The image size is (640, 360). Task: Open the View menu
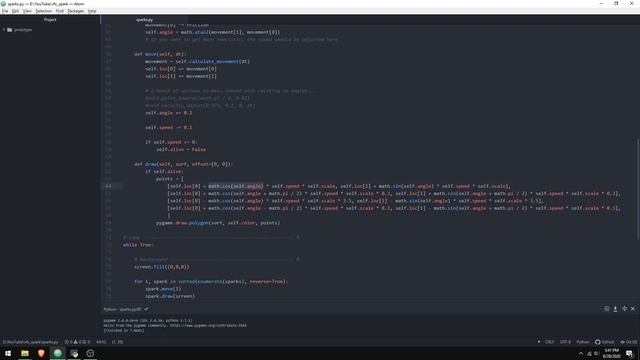point(27,11)
